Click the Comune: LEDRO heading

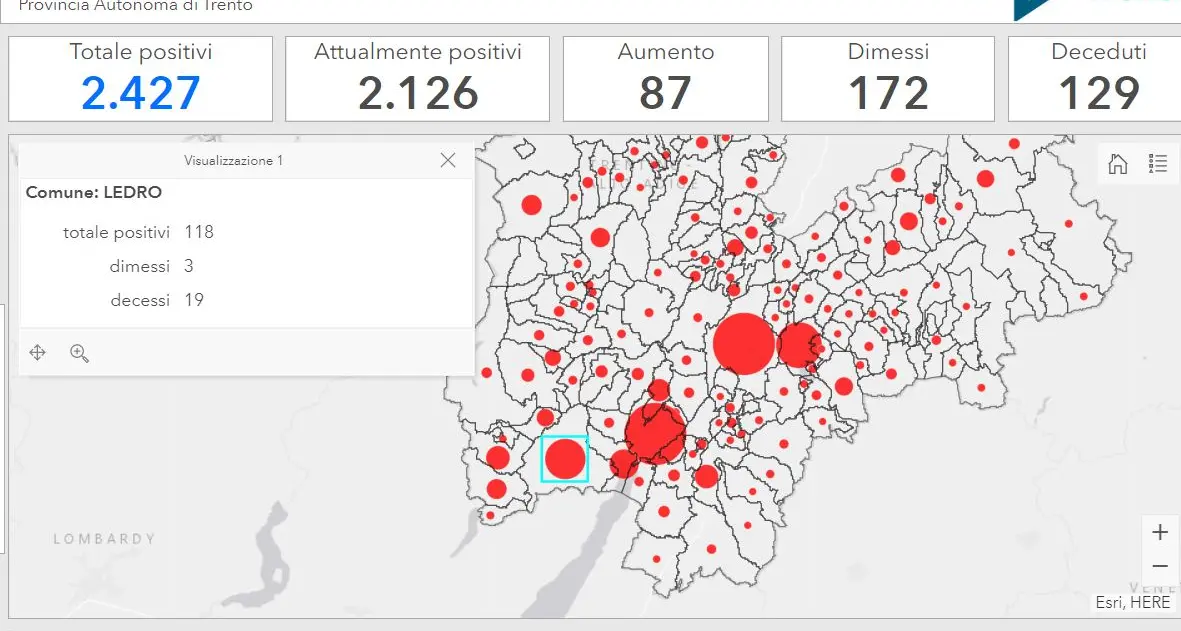click(x=94, y=192)
